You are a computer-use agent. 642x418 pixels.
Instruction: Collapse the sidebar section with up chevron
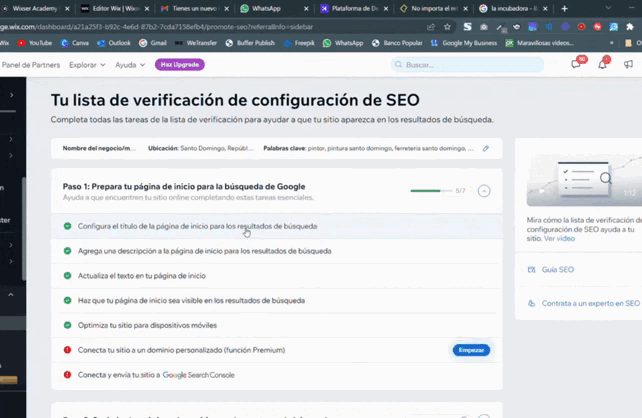click(11, 294)
